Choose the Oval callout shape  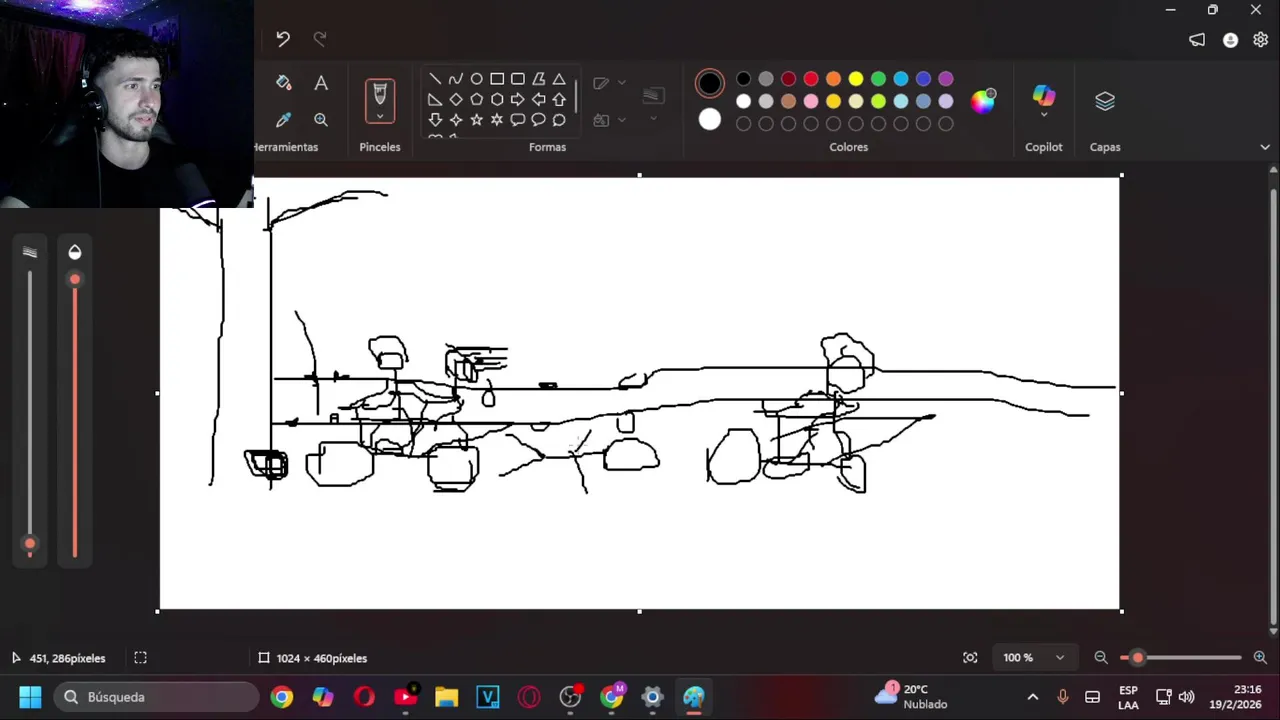tap(539, 120)
